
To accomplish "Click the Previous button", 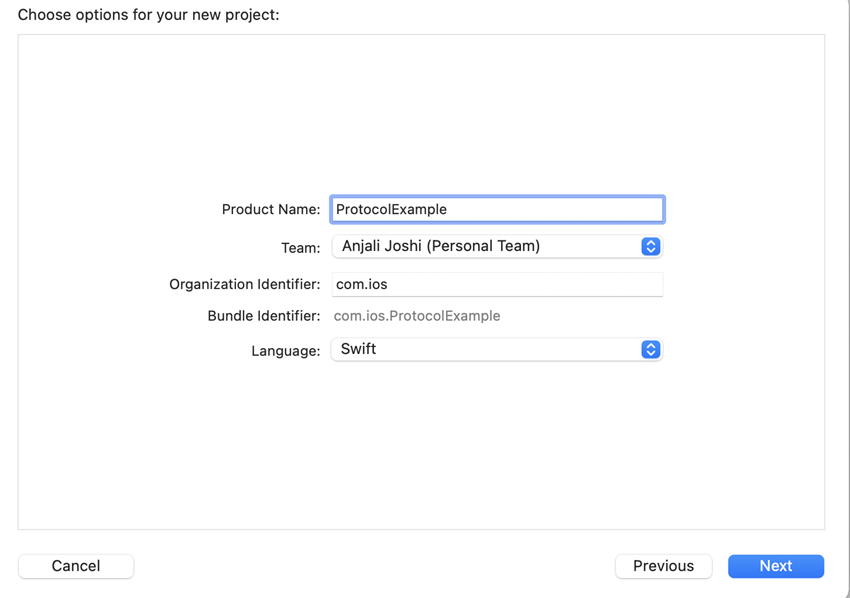I will pyautogui.click(x=663, y=566).
